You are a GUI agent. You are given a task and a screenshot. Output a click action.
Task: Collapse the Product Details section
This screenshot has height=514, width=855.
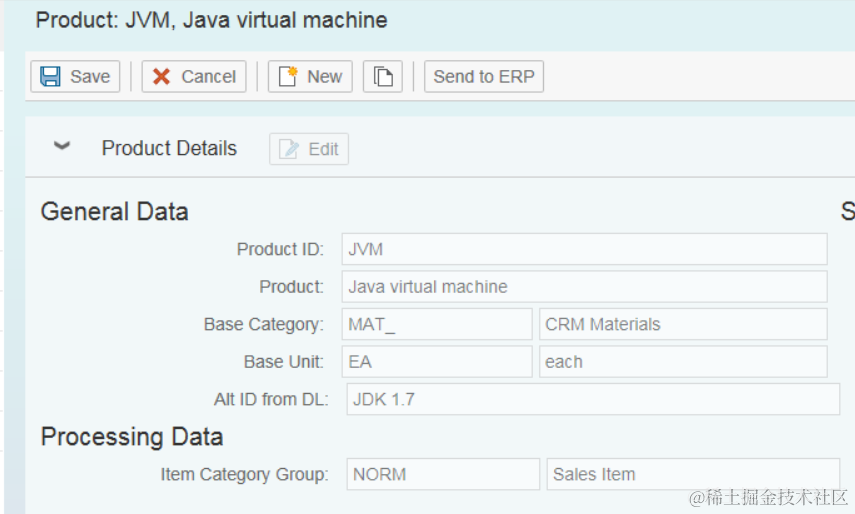pos(62,146)
